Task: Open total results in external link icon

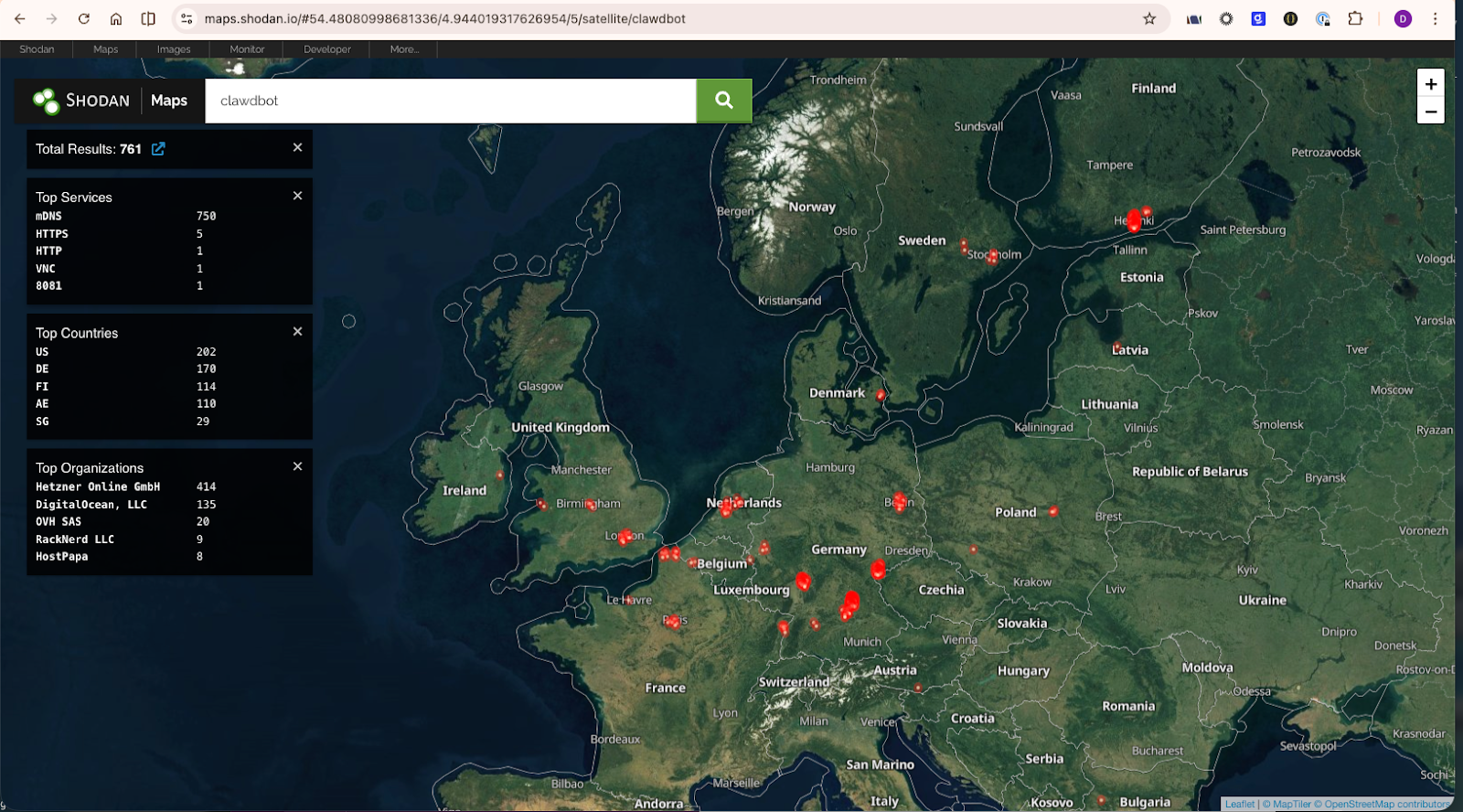Action: (x=158, y=148)
